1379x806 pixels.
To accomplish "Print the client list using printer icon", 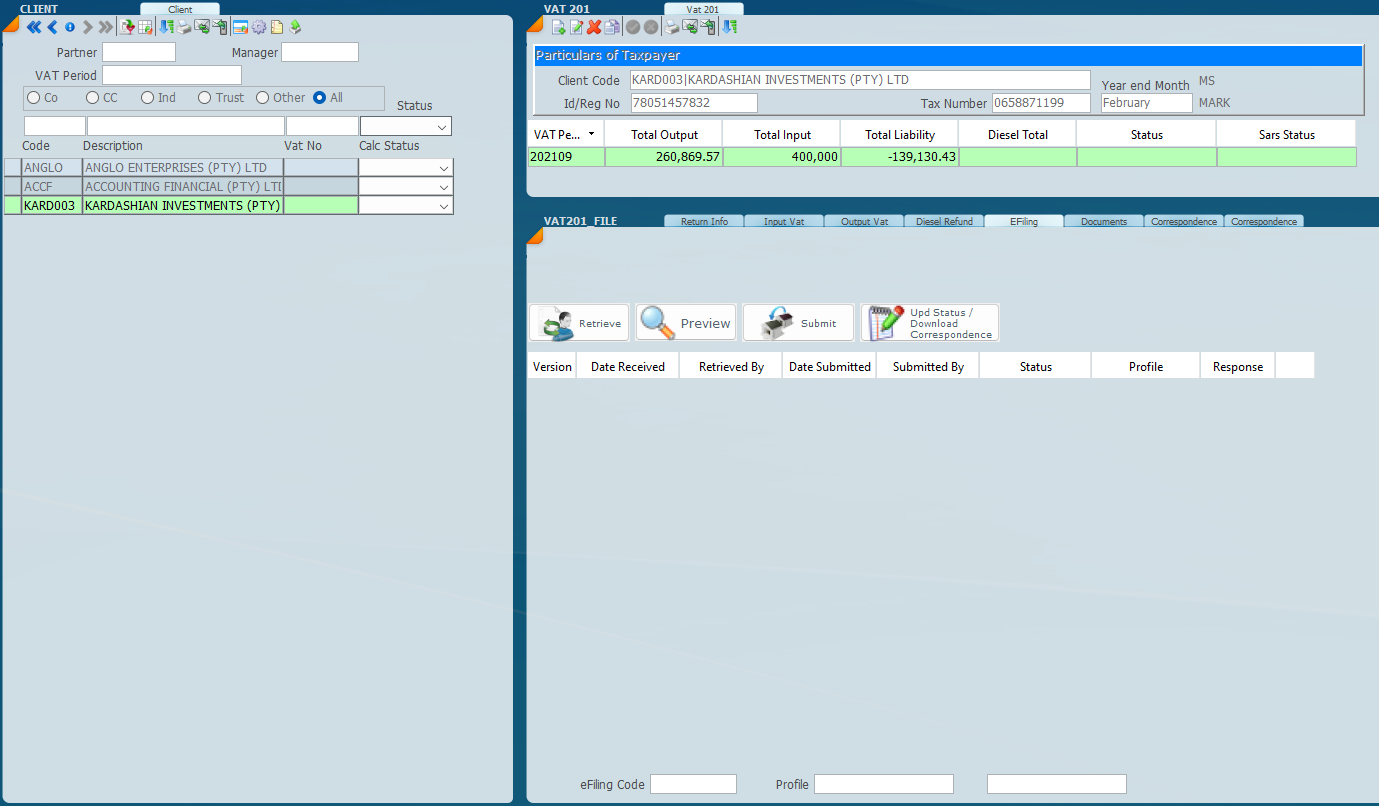I will click(184, 27).
